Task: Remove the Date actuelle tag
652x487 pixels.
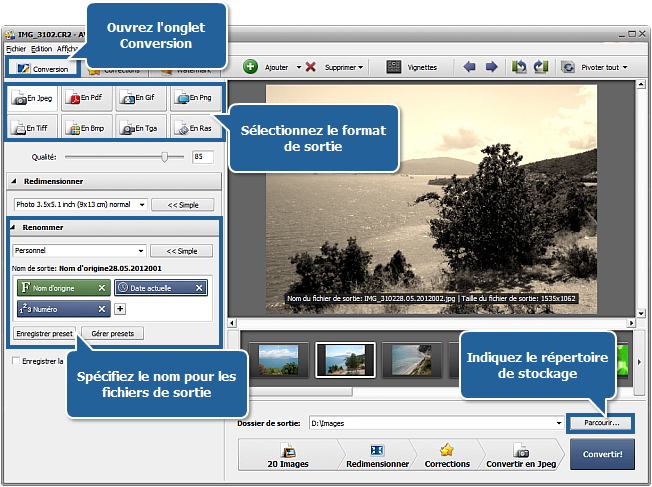Action: tap(199, 288)
